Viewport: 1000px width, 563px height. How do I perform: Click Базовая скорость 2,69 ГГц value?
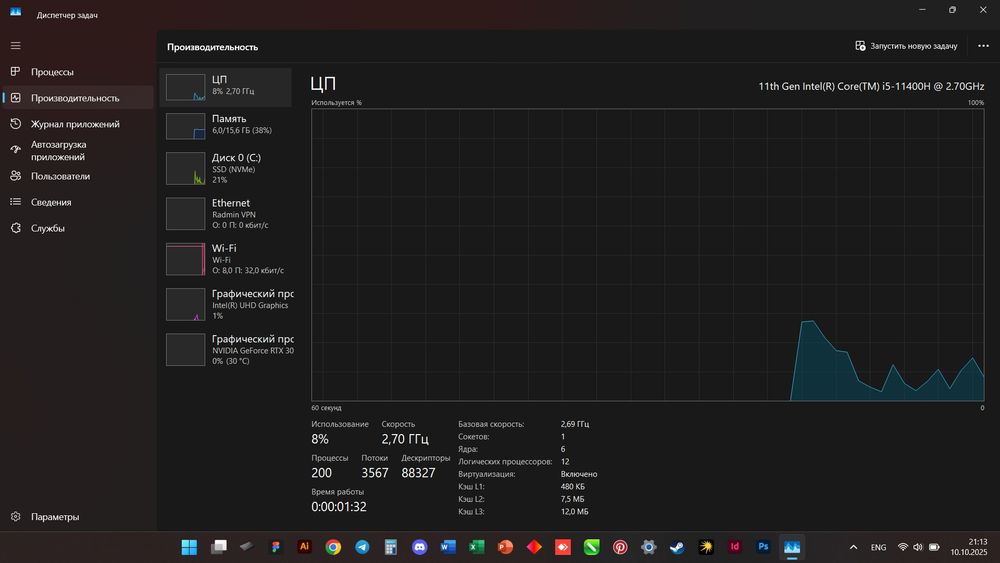(575, 424)
